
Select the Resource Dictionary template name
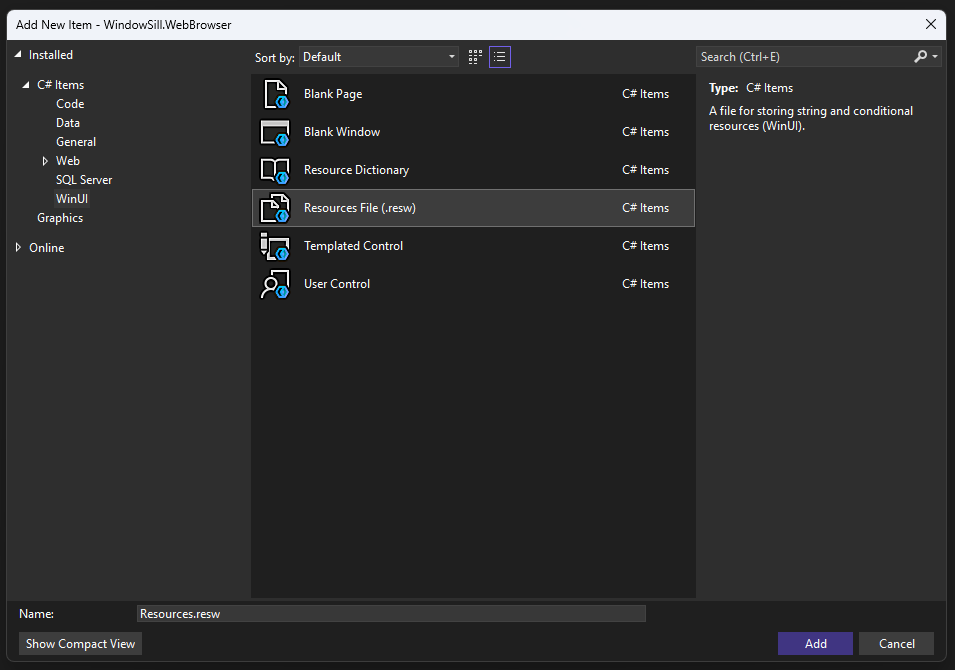point(356,170)
